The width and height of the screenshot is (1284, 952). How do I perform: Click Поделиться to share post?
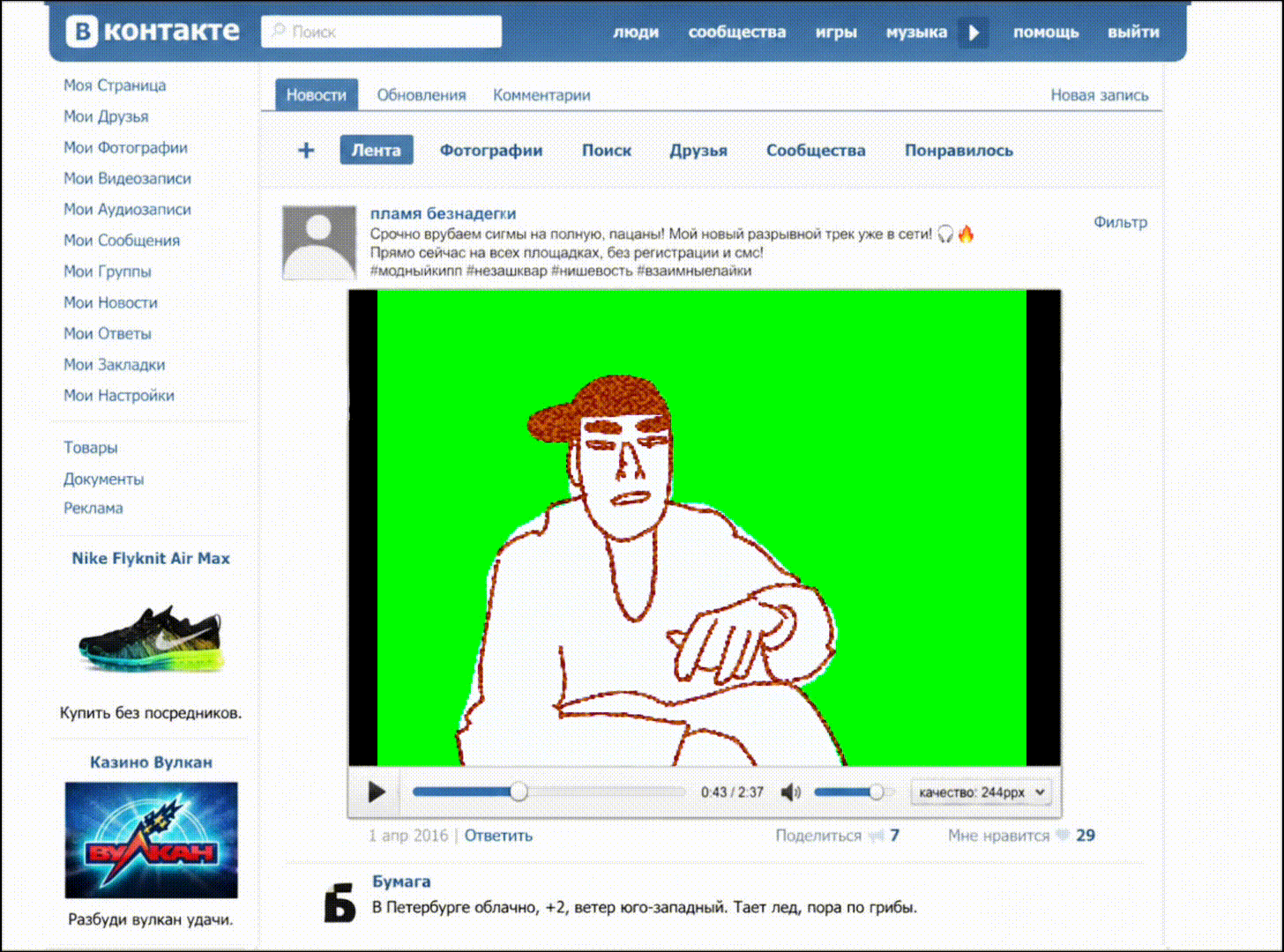click(818, 836)
